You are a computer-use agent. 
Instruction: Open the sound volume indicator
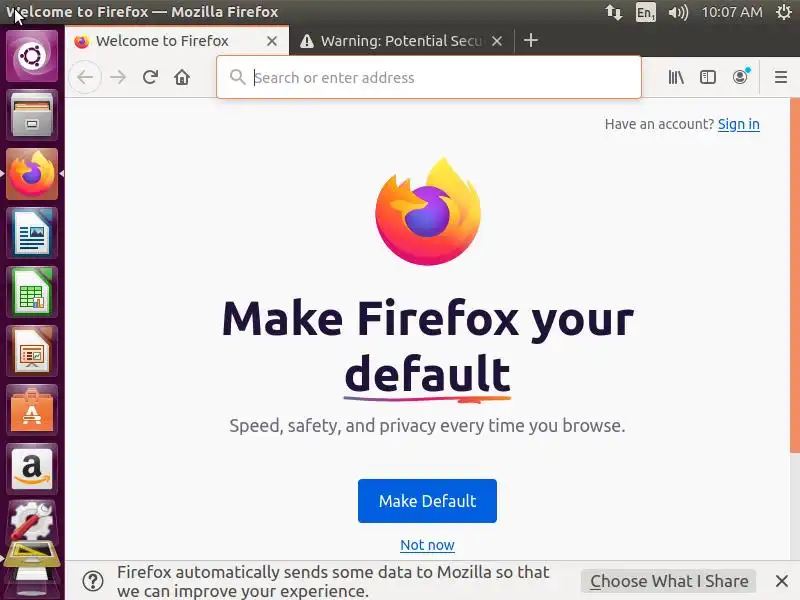point(678,12)
